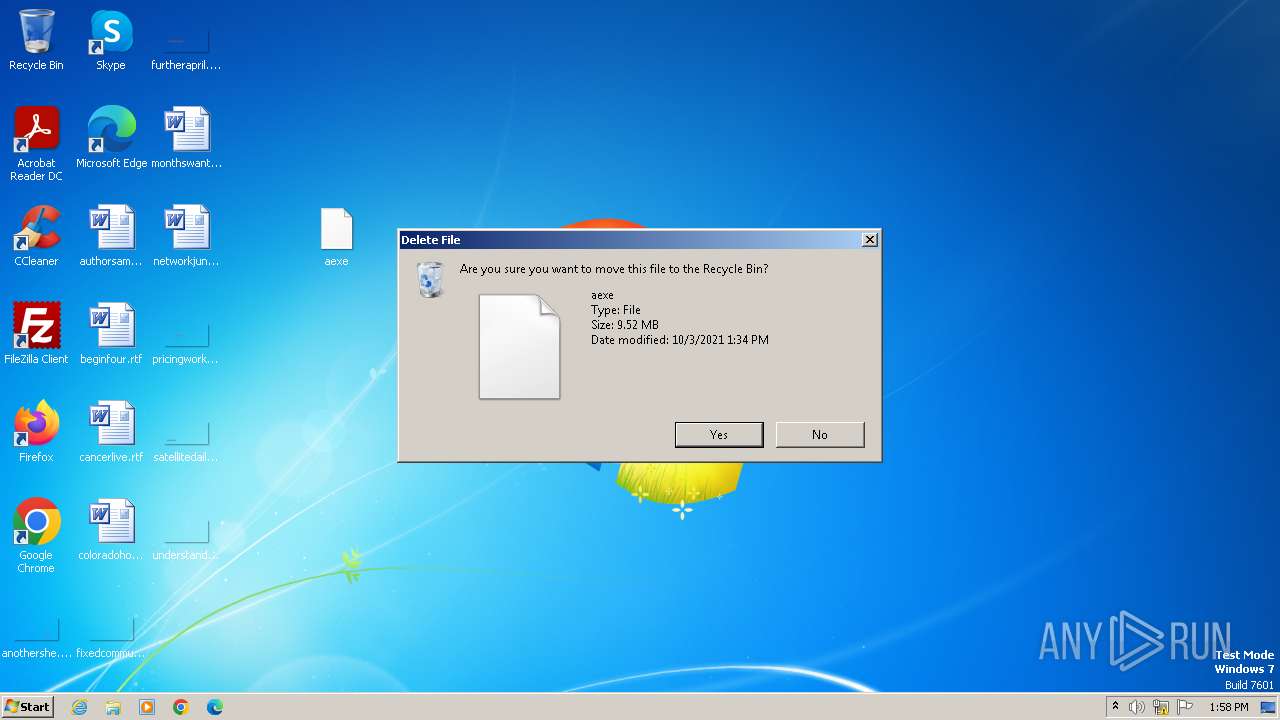This screenshot has width=1280, height=720.
Task: Cancel deletion with the No button
Action: click(820, 434)
